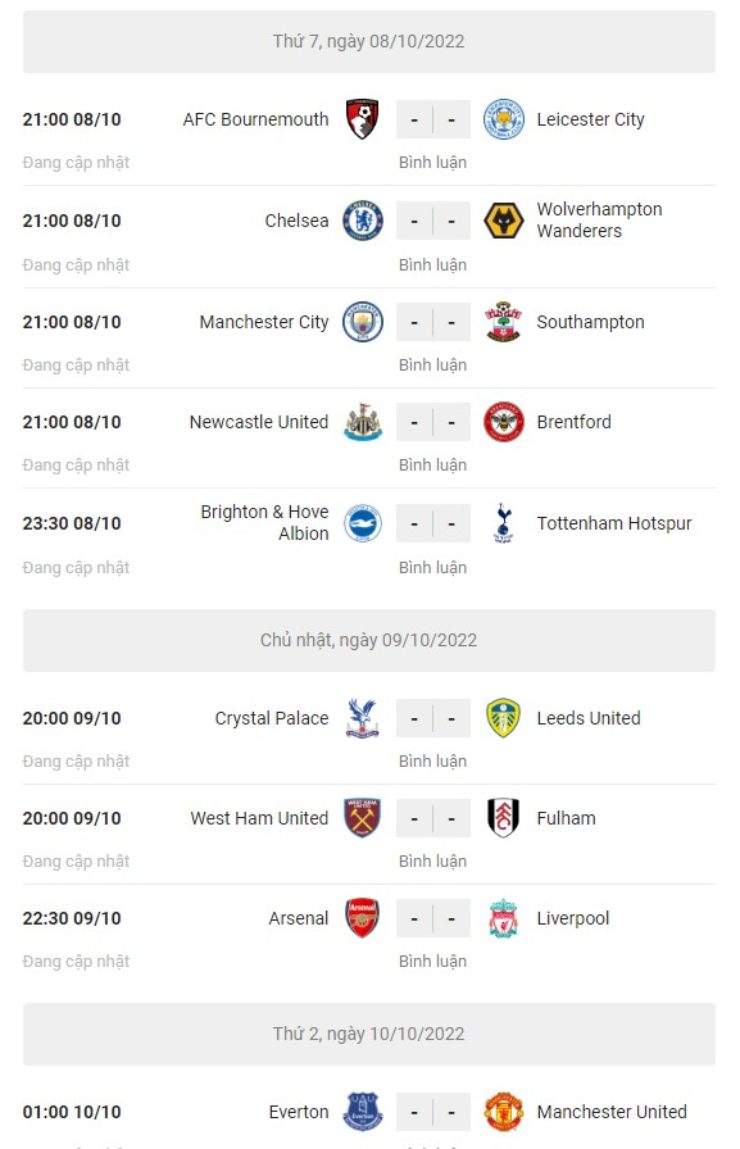Image resolution: width=740 pixels, height=1149 pixels.
Task: Click the Arsenal cannon crest
Action: 362,918
